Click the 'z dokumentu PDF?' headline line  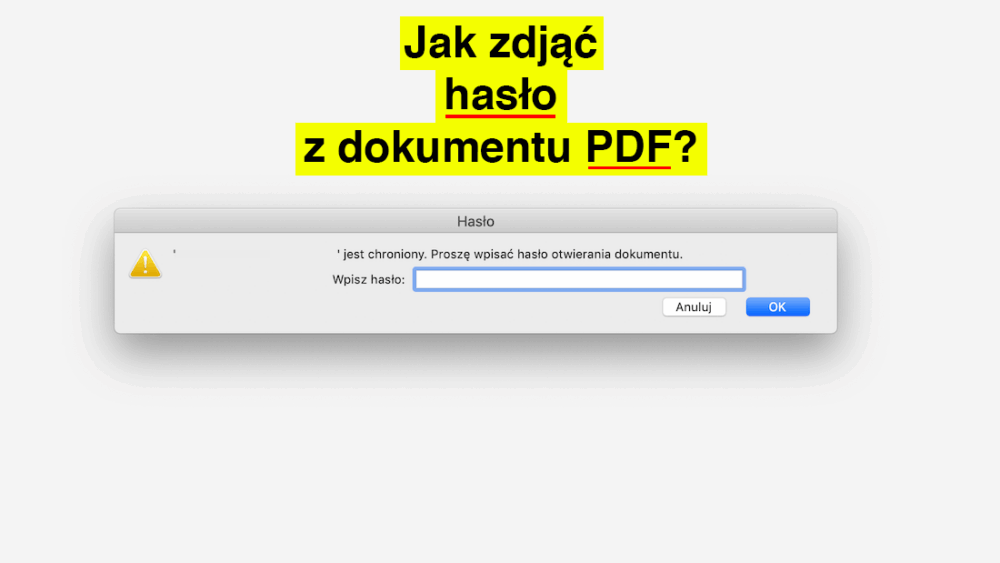pos(501,148)
